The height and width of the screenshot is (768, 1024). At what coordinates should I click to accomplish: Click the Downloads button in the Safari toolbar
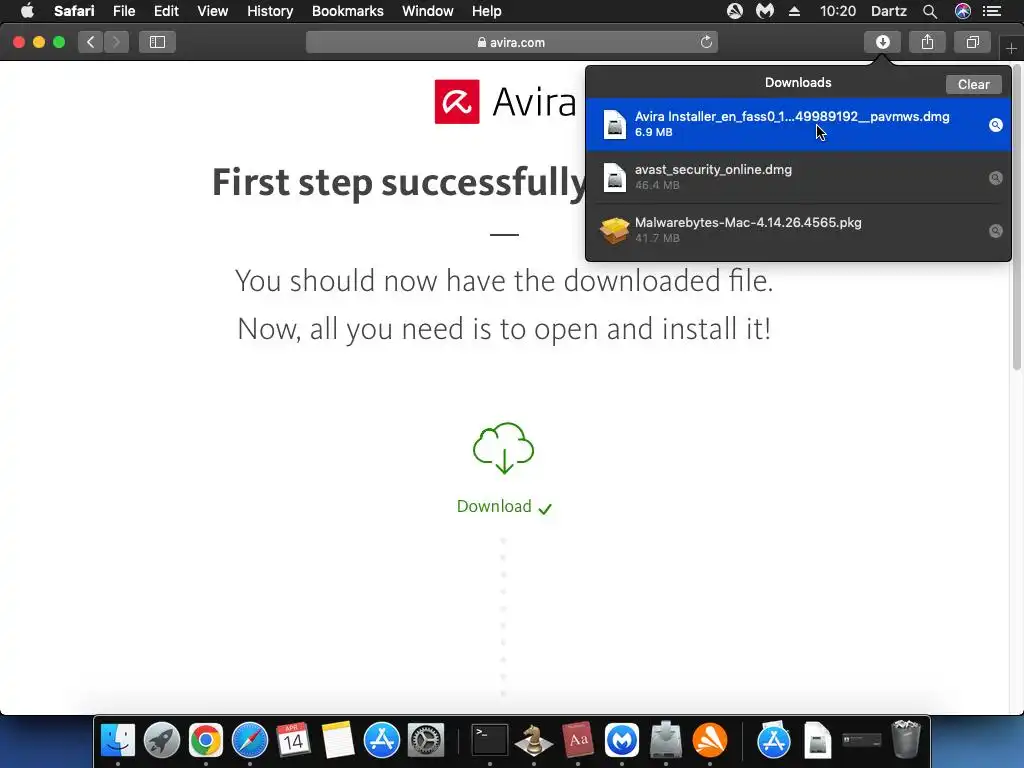[882, 42]
